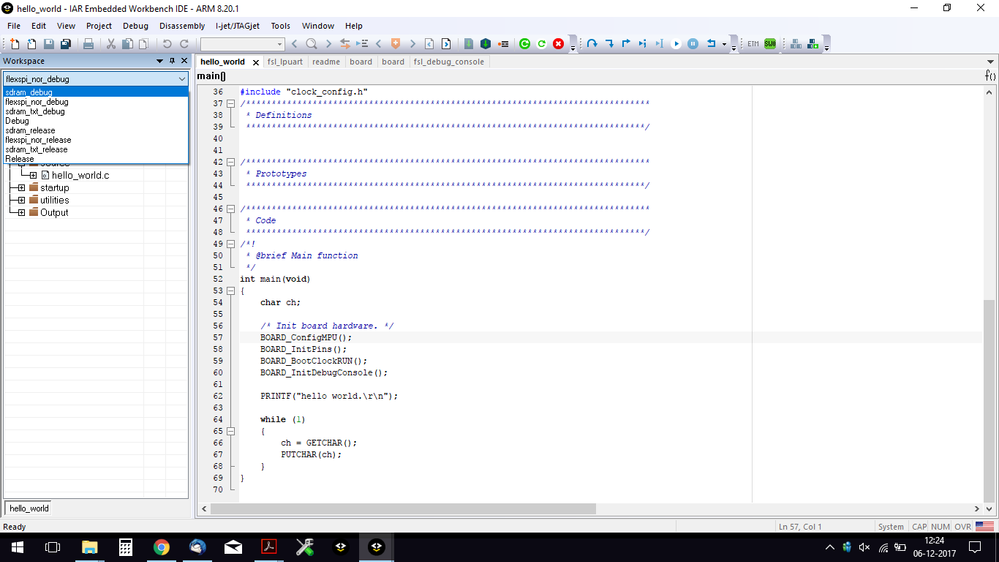Click the Replace arrows icon
The width and height of the screenshot is (999, 562).
click(345, 44)
